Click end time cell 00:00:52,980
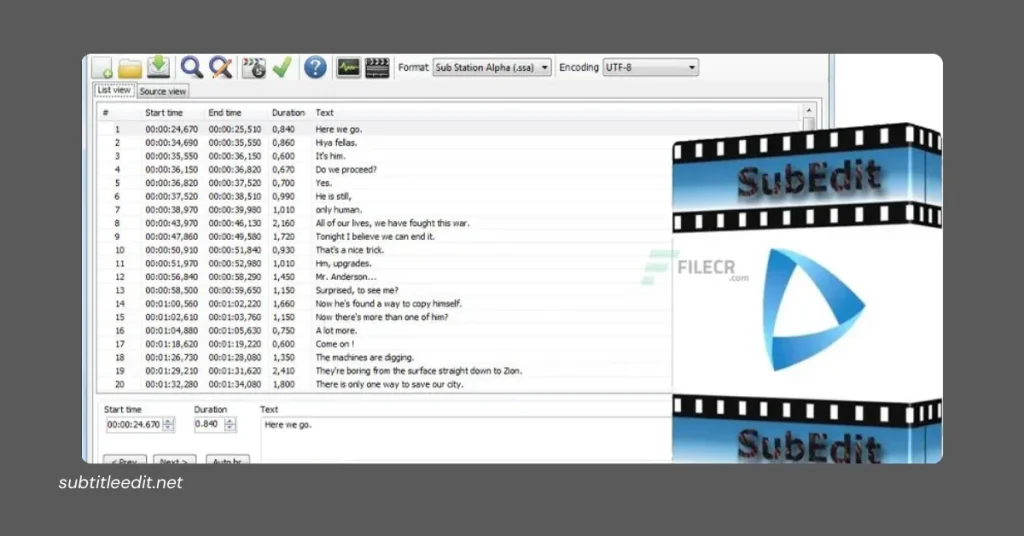 click(x=234, y=263)
